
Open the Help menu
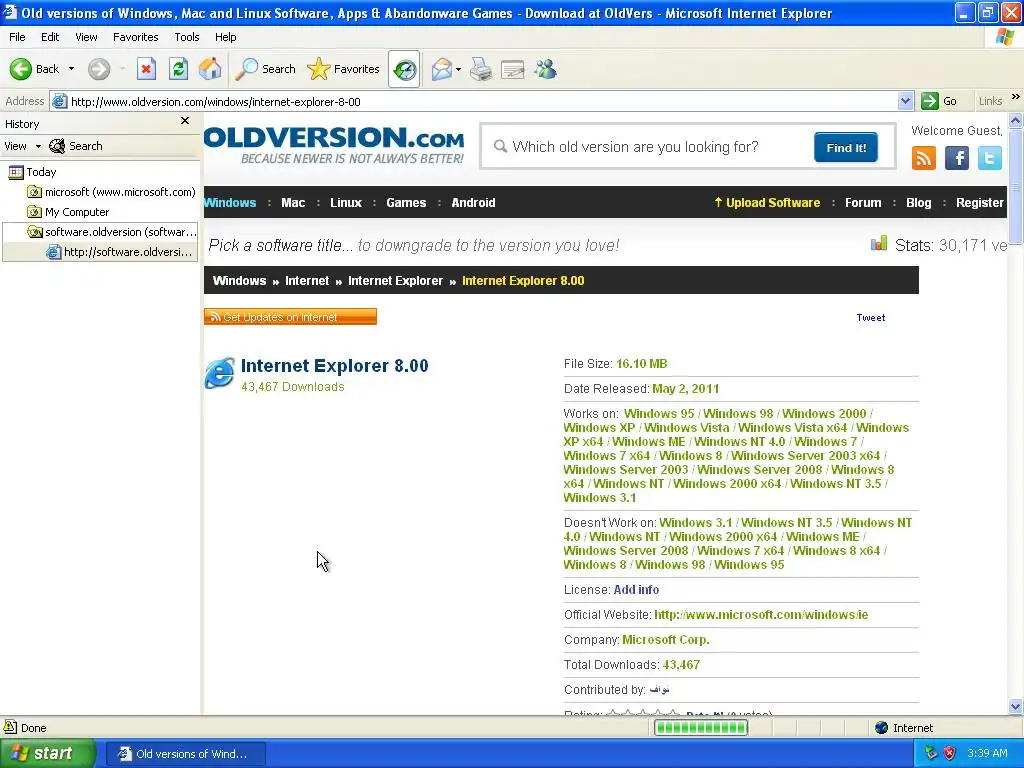225,37
